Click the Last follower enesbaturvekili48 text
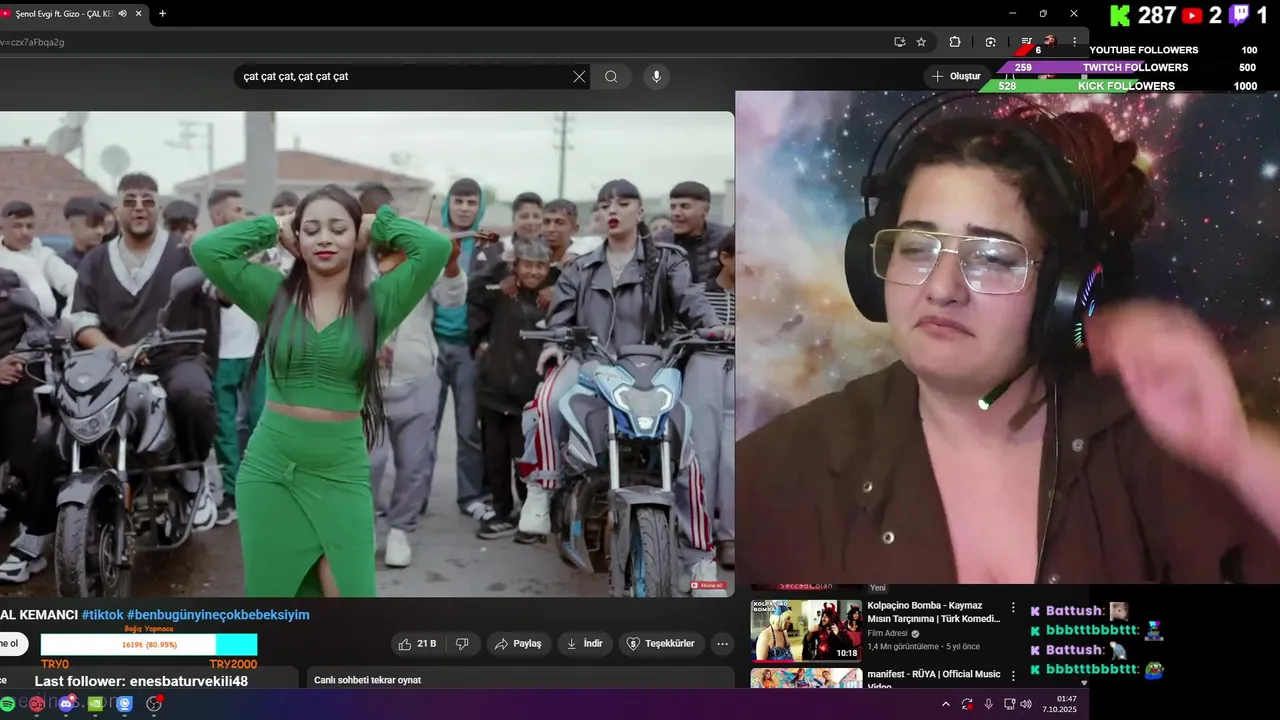Viewport: 1280px width, 720px height. point(141,681)
